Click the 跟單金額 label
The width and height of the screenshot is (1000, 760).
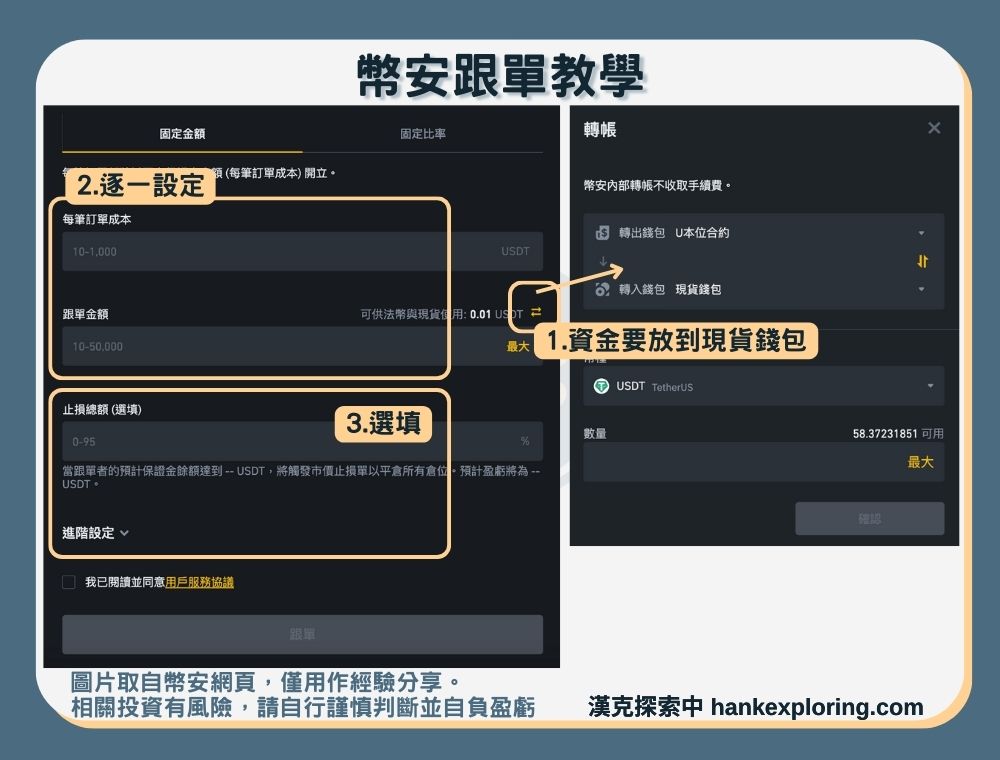point(85,314)
